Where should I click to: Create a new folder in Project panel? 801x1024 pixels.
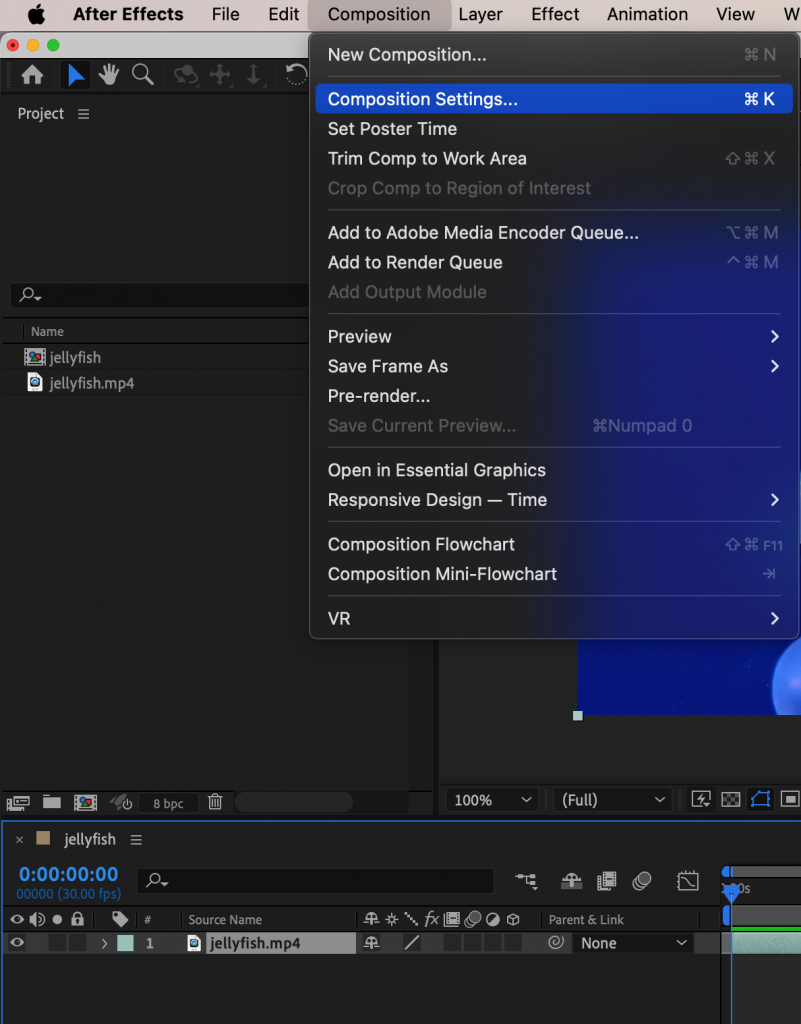tap(52, 801)
